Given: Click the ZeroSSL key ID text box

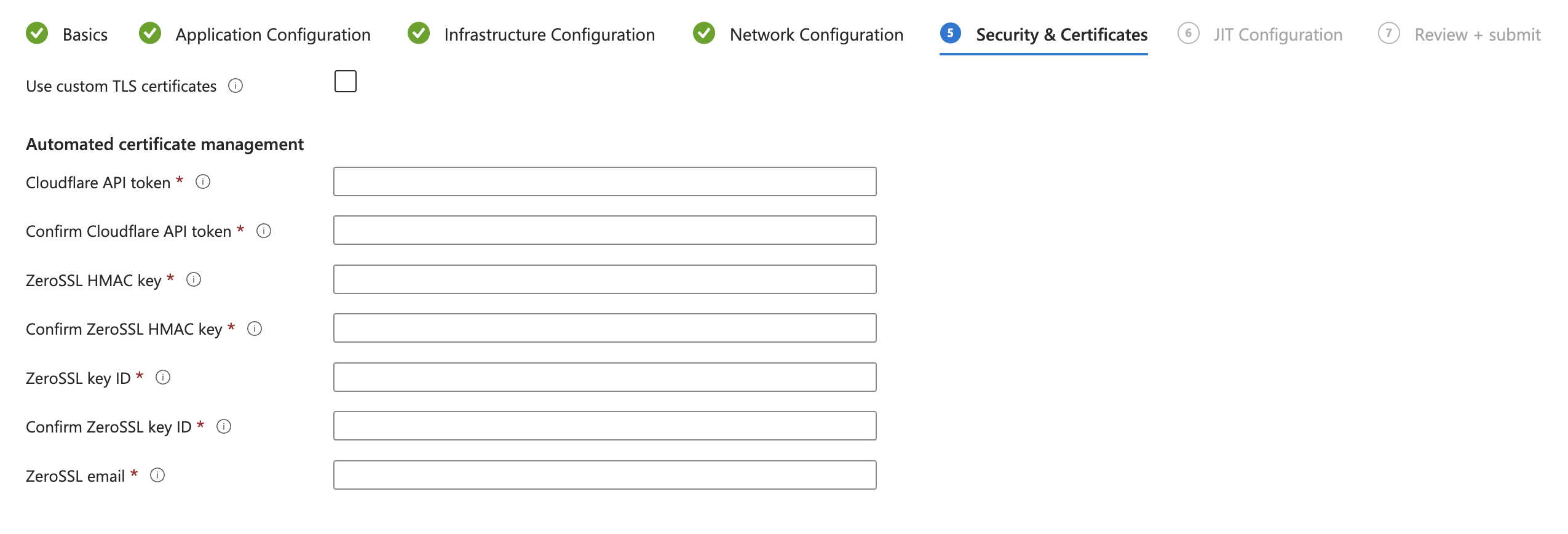Looking at the screenshot, I should tap(604, 377).
